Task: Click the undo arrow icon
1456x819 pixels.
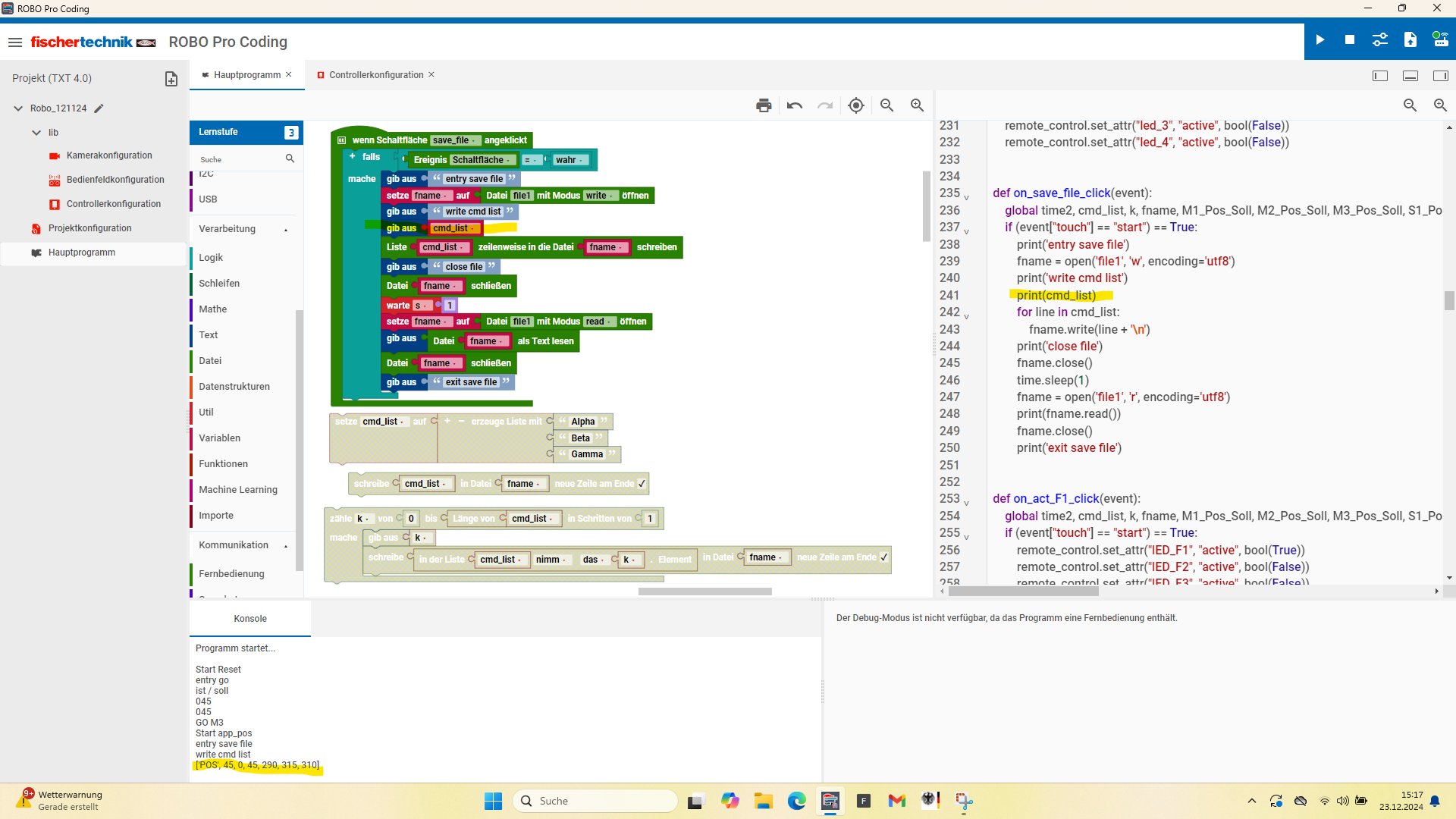Action: tap(795, 105)
